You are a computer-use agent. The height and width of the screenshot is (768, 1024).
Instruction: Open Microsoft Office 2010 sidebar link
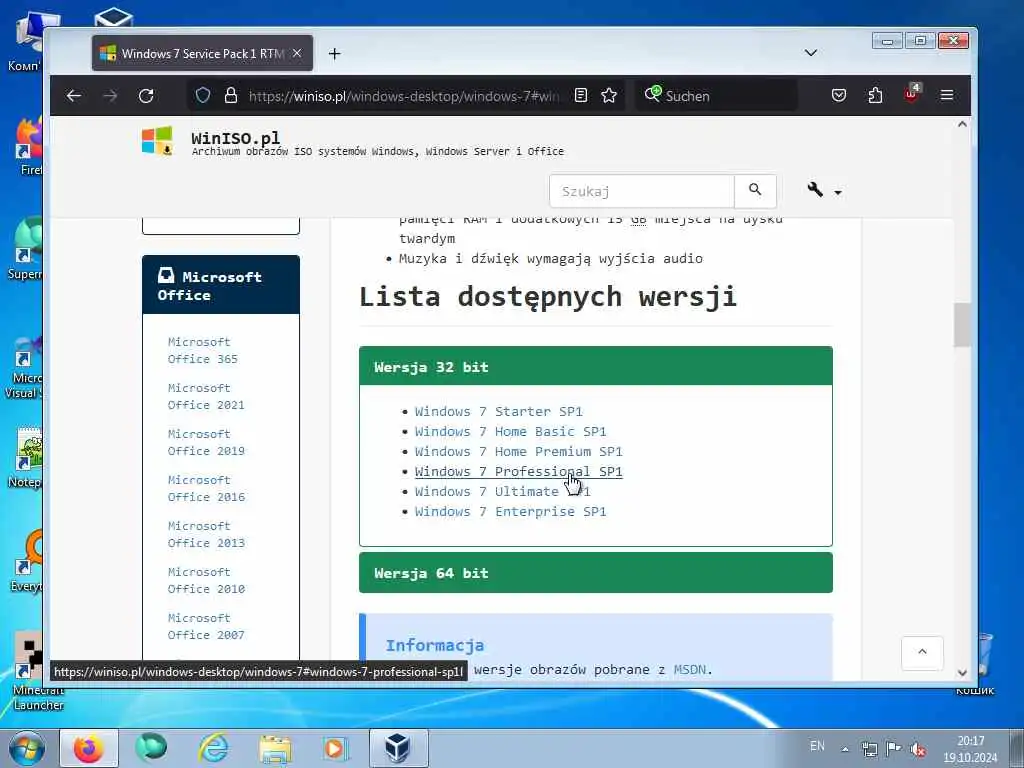(206, 580)
